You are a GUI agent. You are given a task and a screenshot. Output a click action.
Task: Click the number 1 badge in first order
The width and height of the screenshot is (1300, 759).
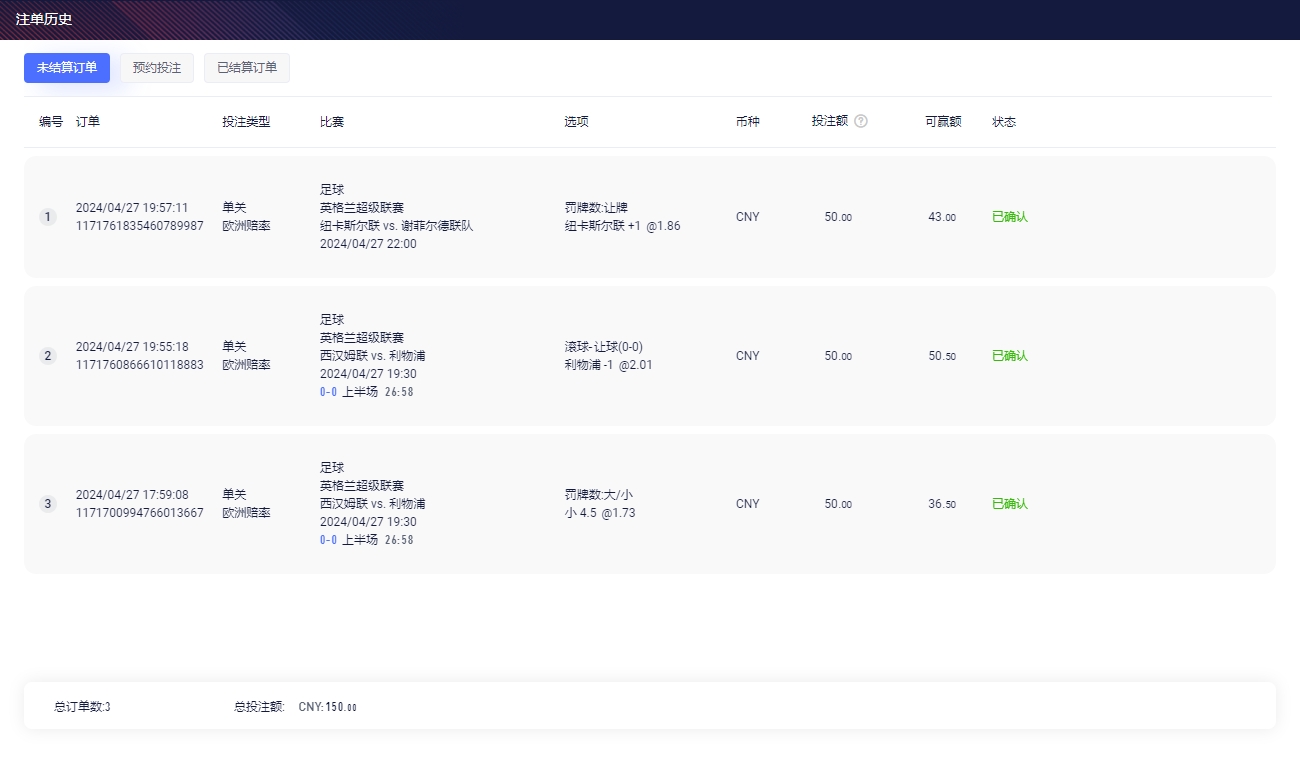click(x=48, y=217)
